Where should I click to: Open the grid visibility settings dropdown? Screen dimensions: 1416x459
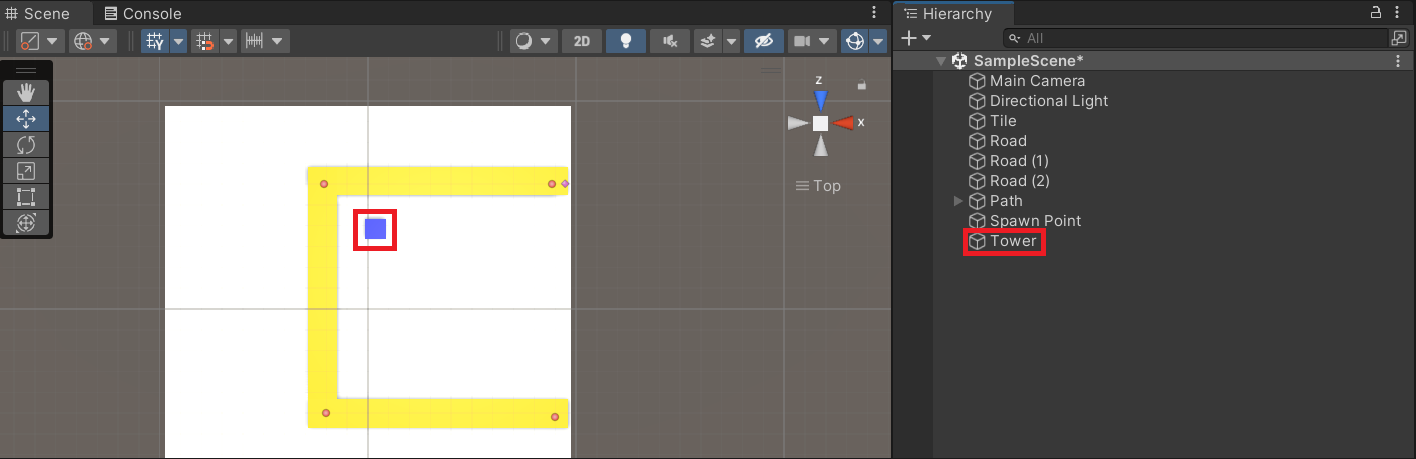coord(178,41)
